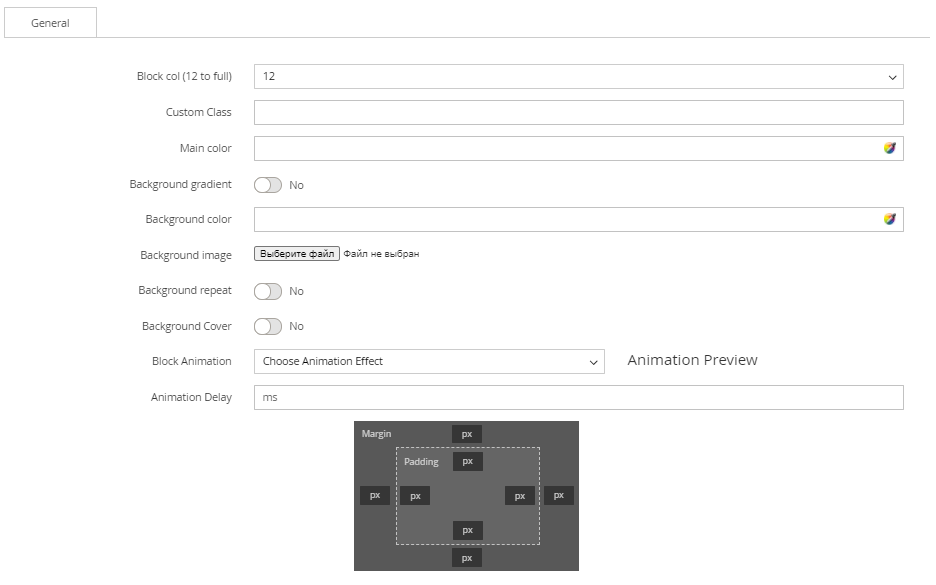Select the Margin left px box
This screenshot has width=936, height=585.
(x=375, y=495)
